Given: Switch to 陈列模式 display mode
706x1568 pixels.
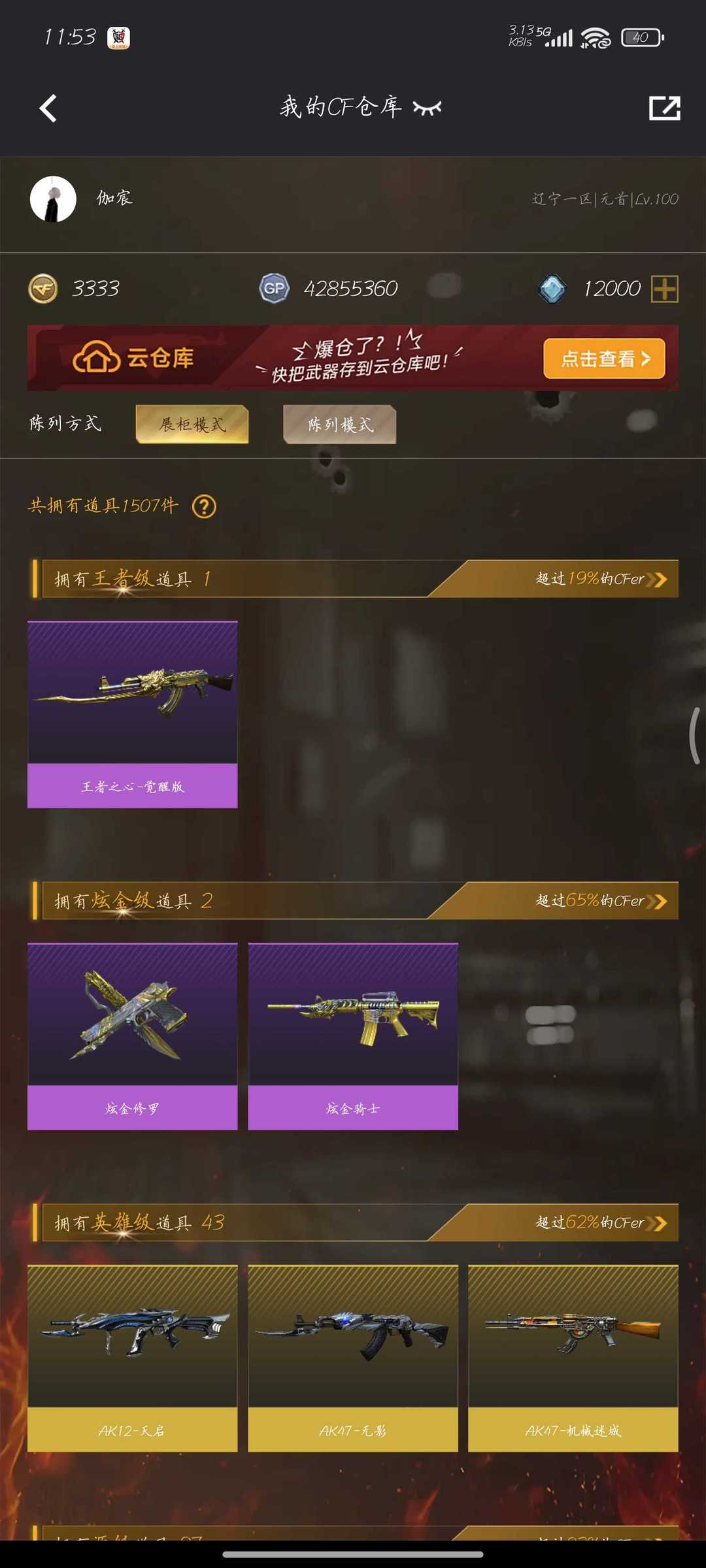Looking at the screenshot, I should [x=340, y=424].
